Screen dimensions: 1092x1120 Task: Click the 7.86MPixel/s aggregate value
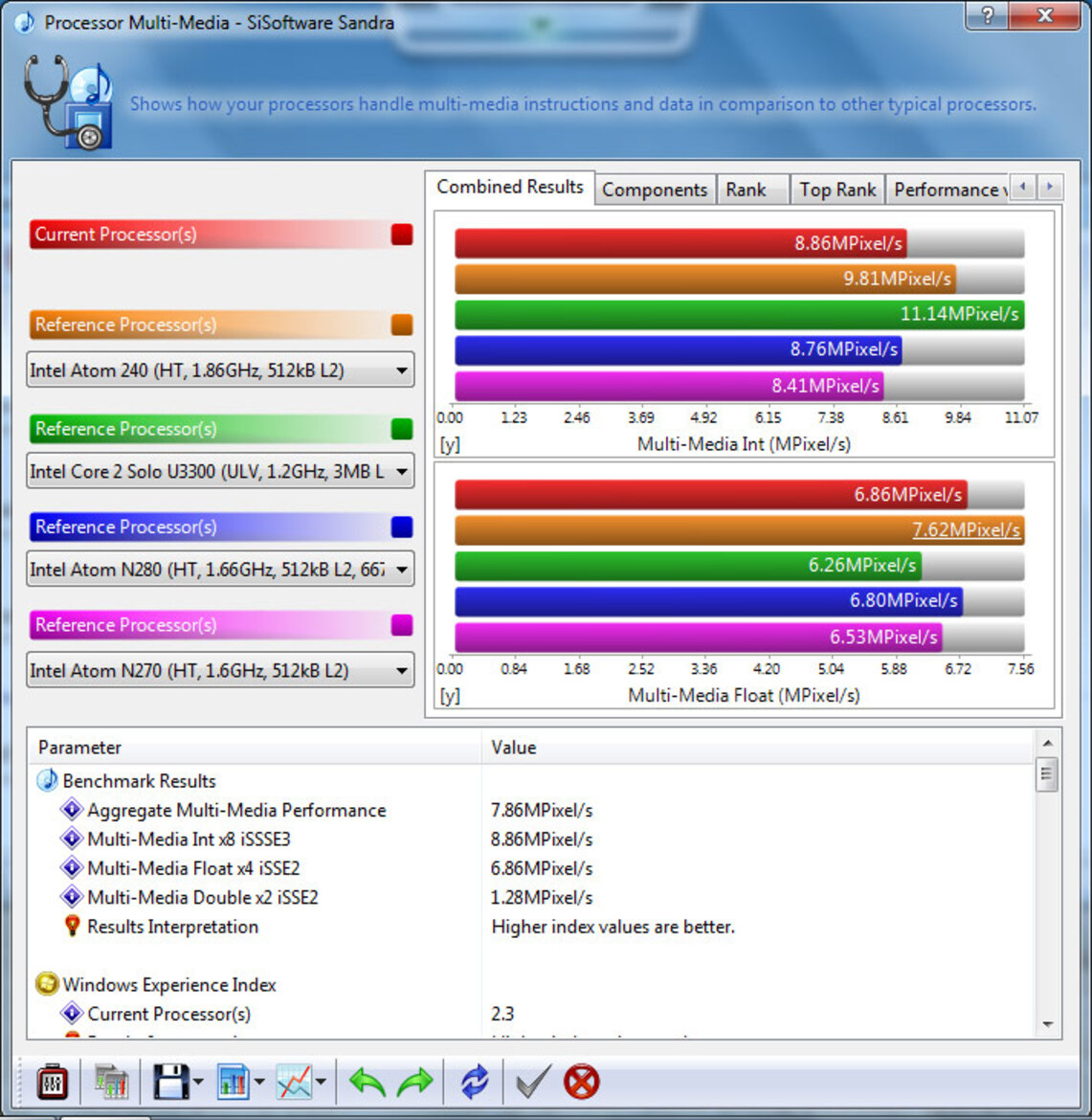pyautogui.click(x=542, y=810)
